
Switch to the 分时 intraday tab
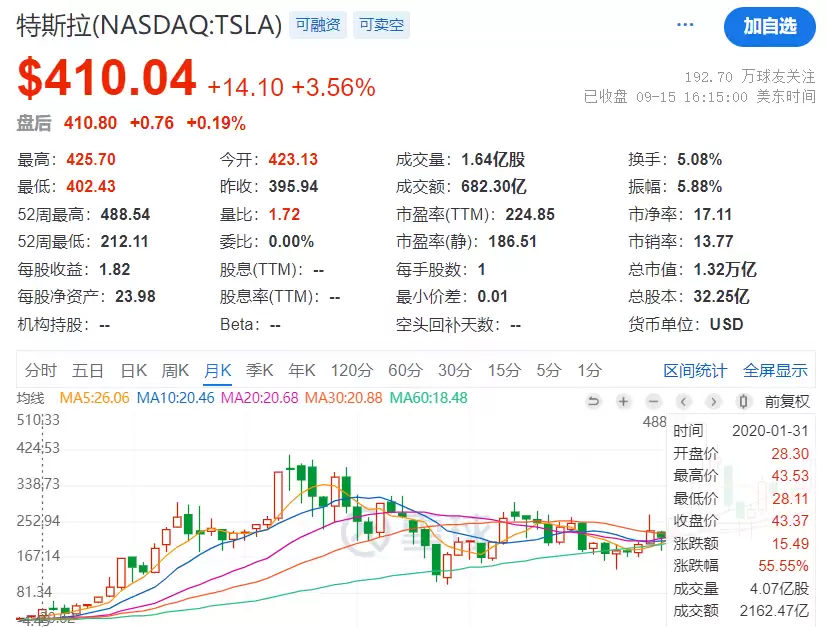pos(39,369)
